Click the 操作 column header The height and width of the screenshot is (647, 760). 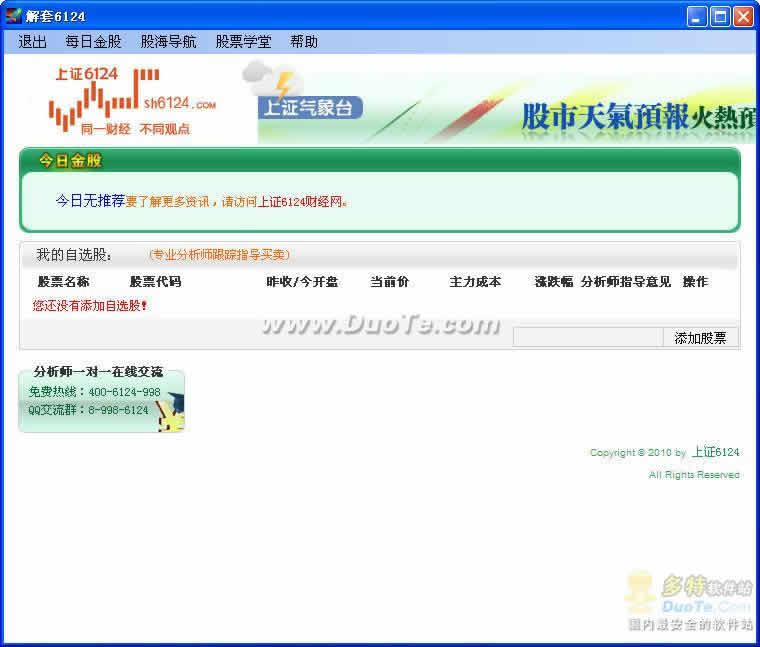point(695,282)
